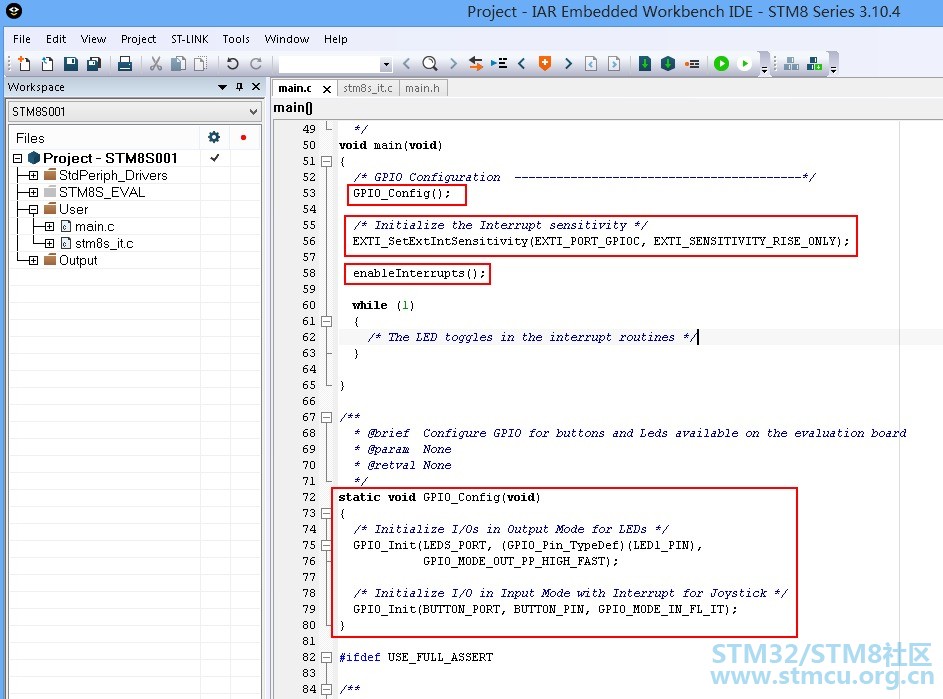The height and width of the screenshot is (699, 943).
Task: Click Find Next arrow after the magnifier
Action: click(453, 63)
